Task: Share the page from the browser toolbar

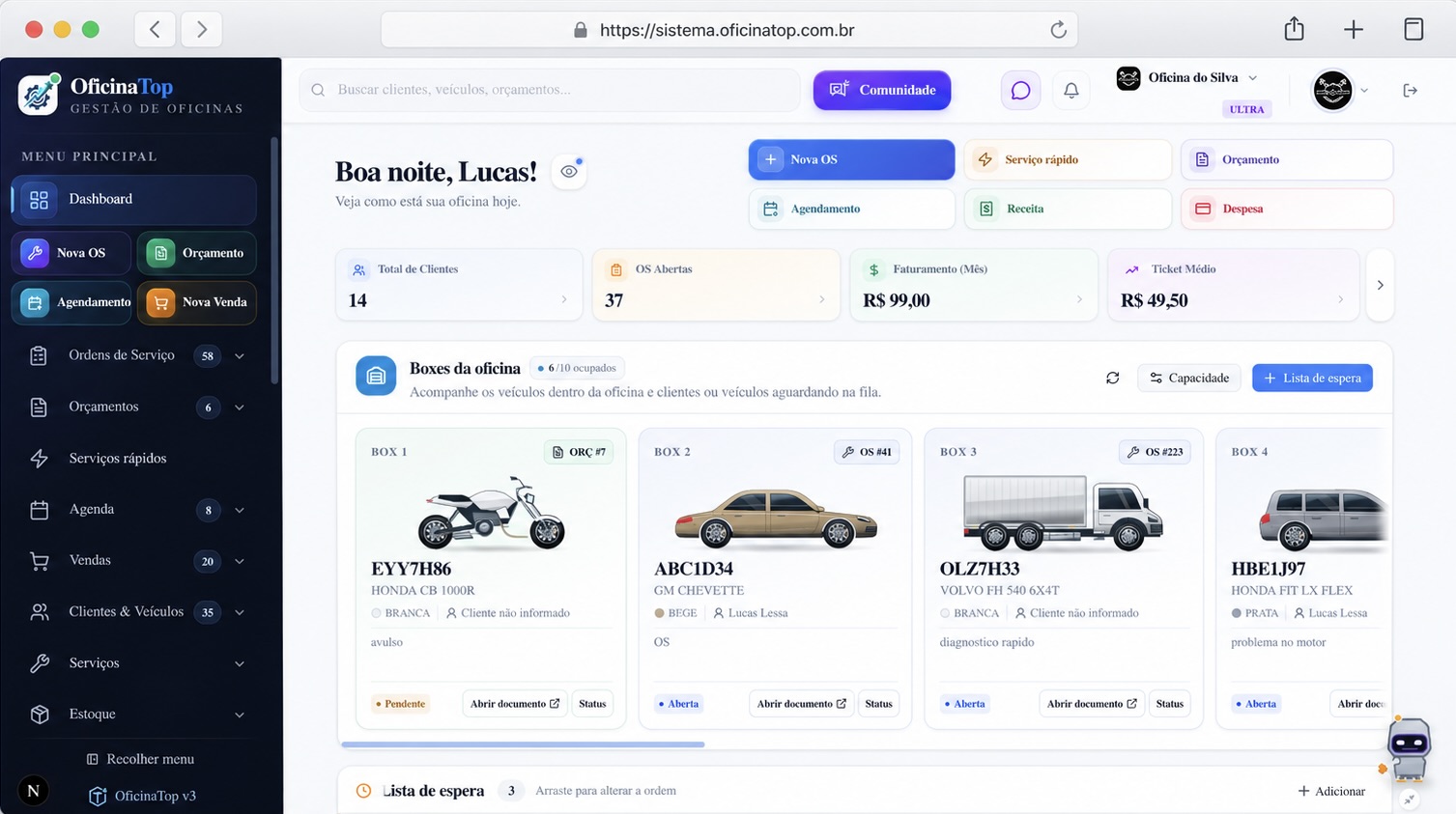Action: [1295, 30]
